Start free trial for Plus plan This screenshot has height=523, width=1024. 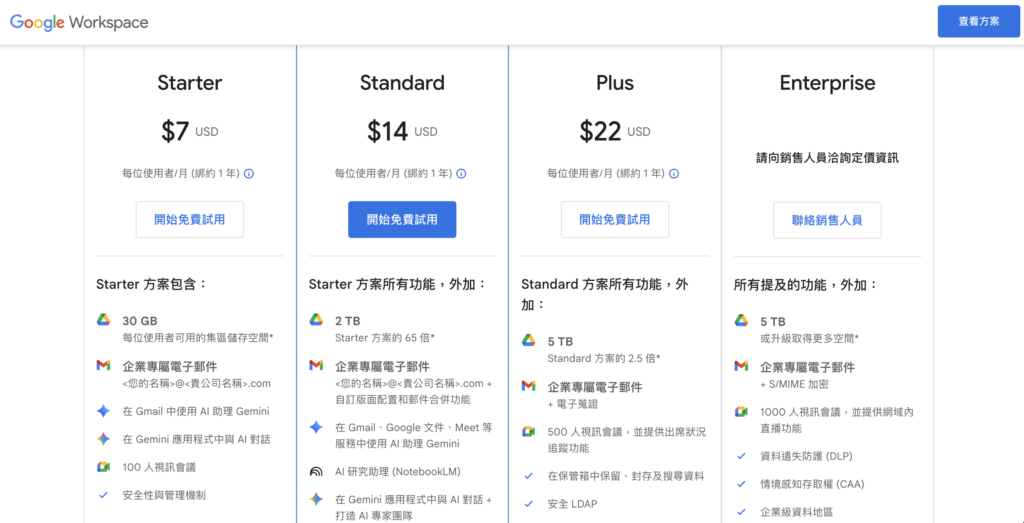click(x=614, y=219)
